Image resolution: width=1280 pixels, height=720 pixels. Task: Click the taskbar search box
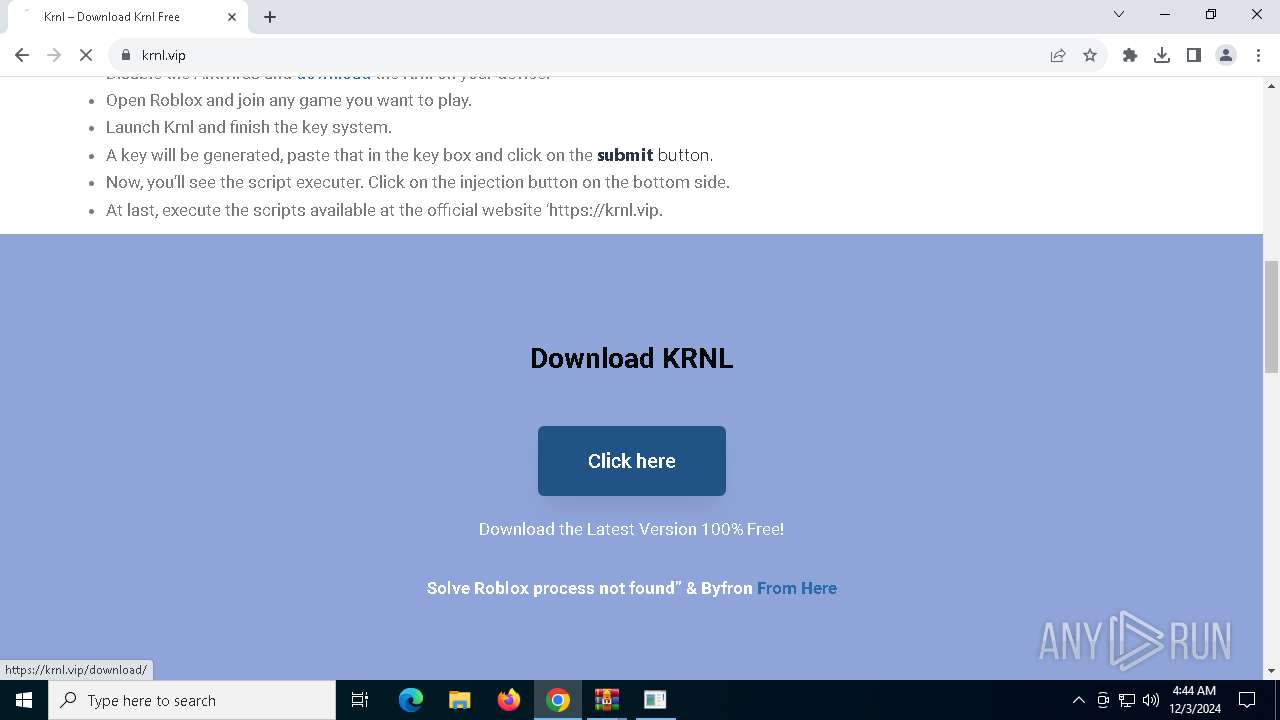pyautogui.click(x=192, y=700)
